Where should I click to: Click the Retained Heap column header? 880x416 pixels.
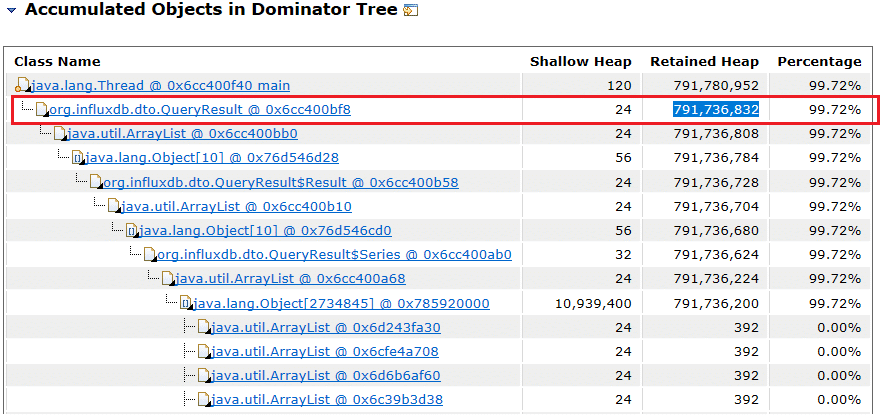[x=704, y=62]
